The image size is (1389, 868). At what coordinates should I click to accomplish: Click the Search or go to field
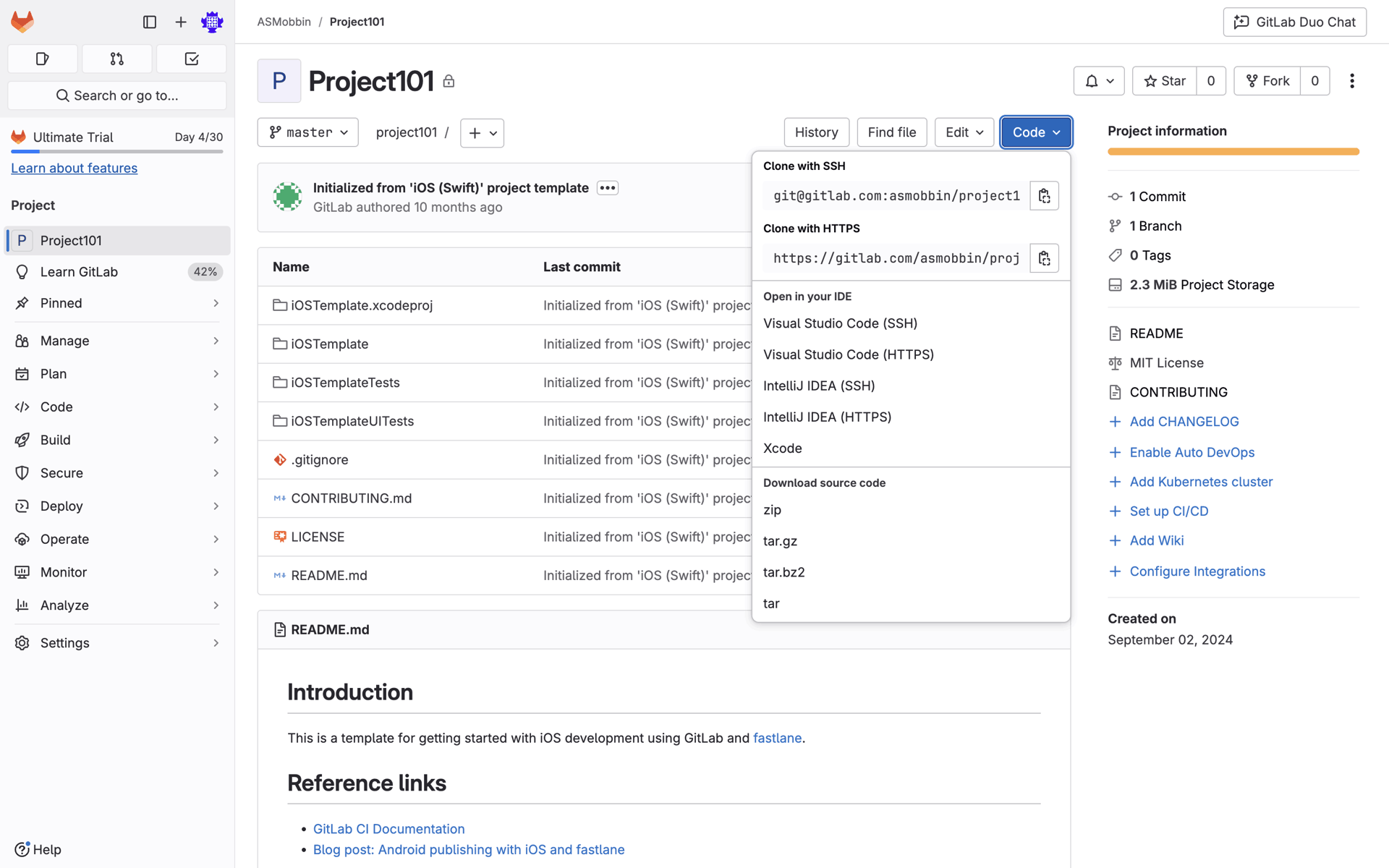pyautogui.click(x=117, y=95)
